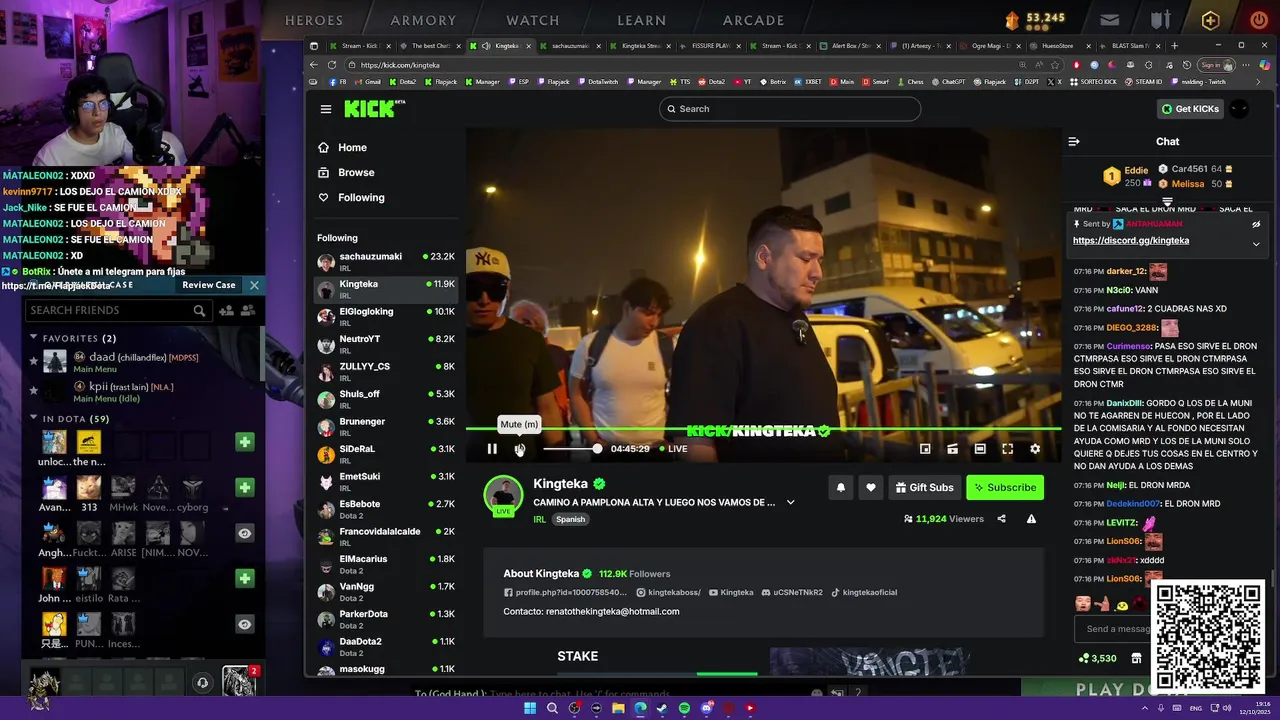1280x720 pixels.
Task: Open NeutroYT channel in Following list
Action: [x=386, y=344]
